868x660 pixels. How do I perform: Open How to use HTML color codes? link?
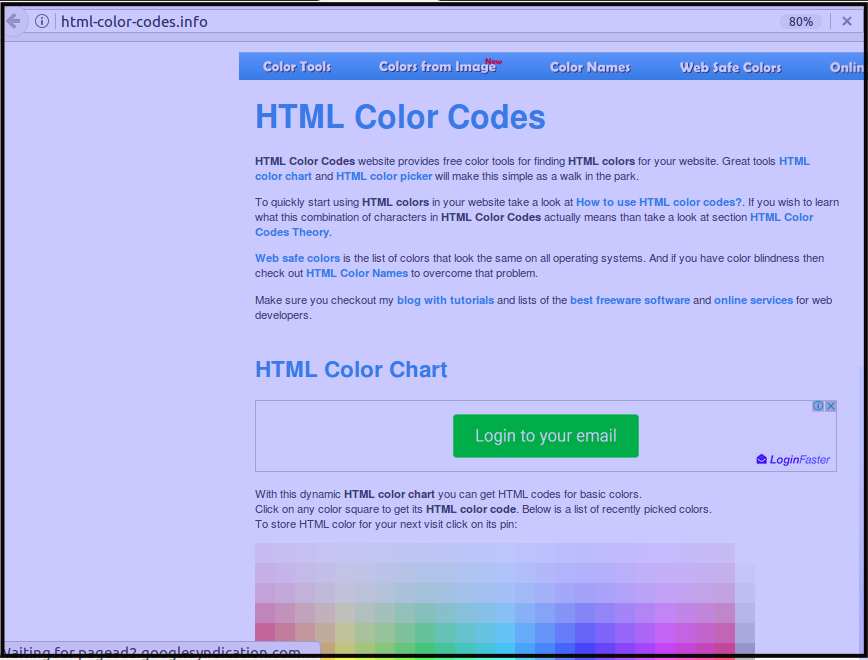(x=659, y=202)
